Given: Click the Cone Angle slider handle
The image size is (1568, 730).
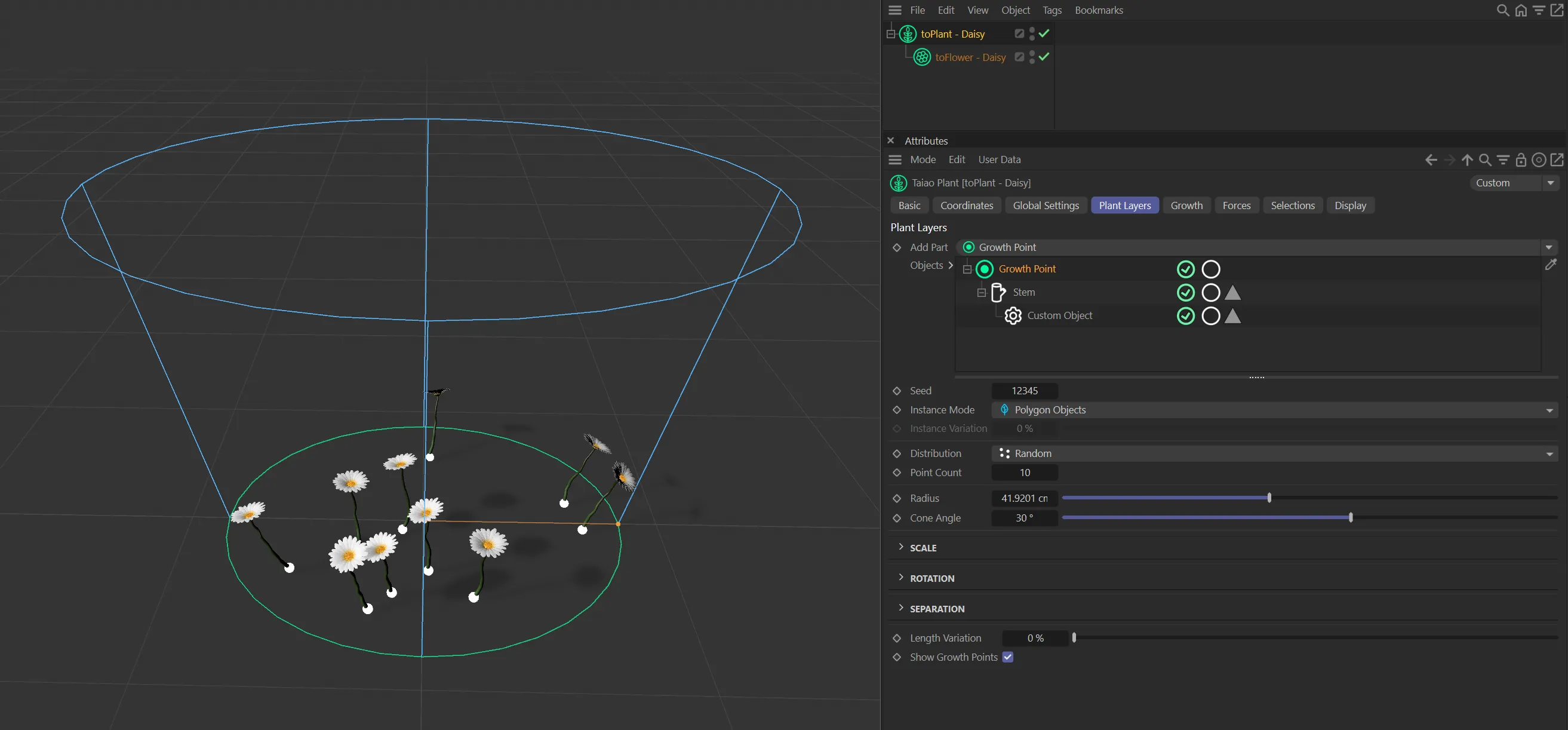Looking at the screenshot, I should click(1351, 517).
